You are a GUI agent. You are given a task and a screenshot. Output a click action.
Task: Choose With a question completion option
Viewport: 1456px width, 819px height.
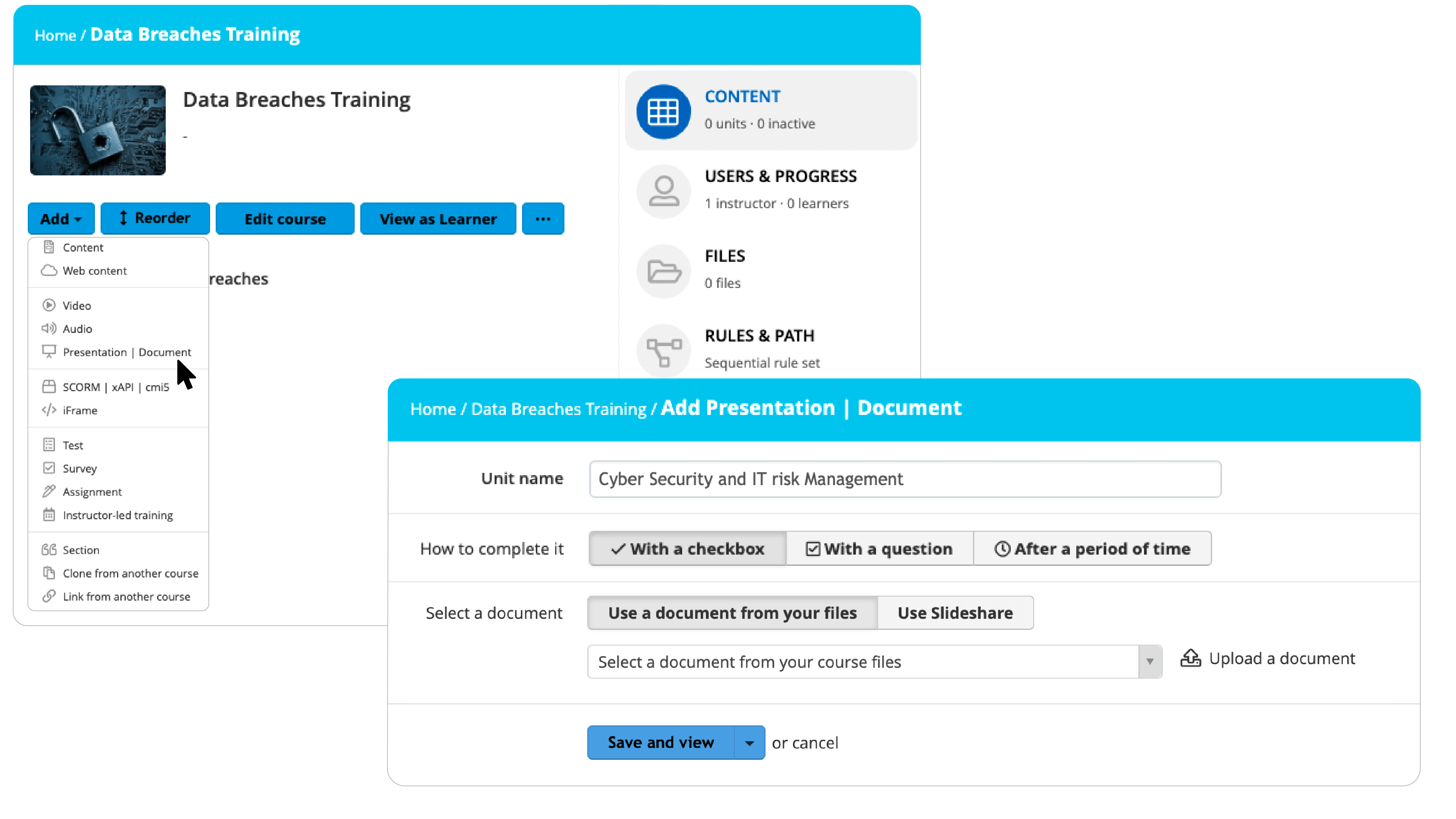click(879, 548)
